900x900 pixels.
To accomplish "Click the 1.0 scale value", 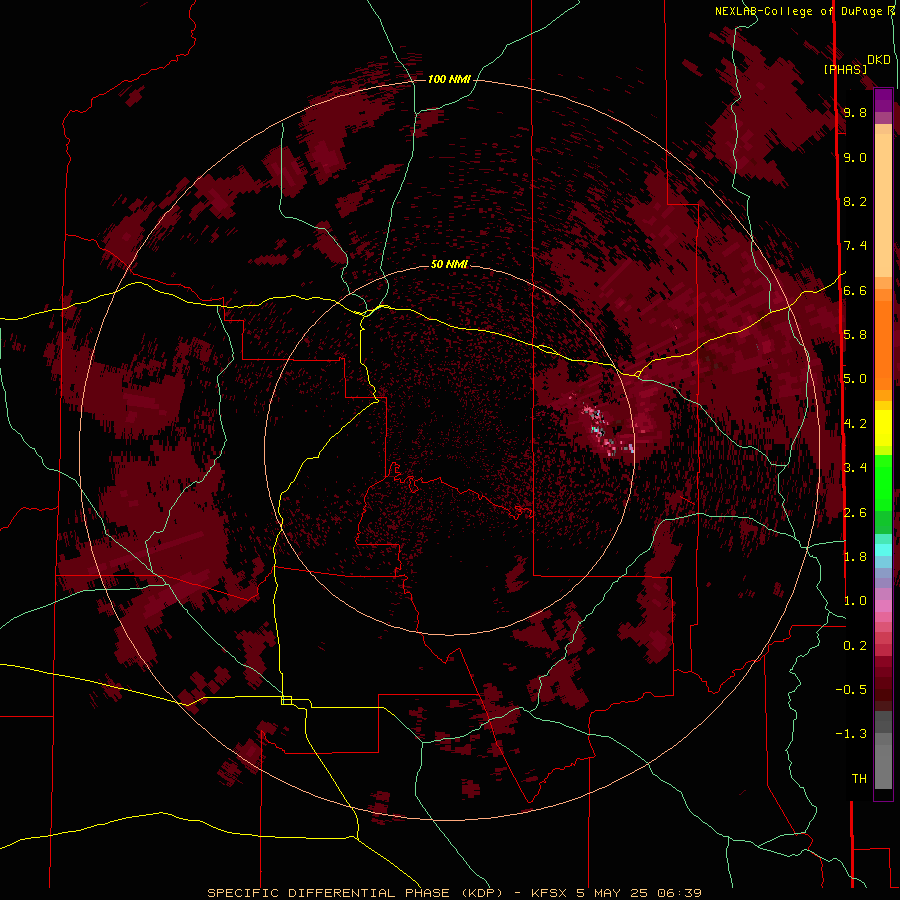I will click(x=855, y=601).
